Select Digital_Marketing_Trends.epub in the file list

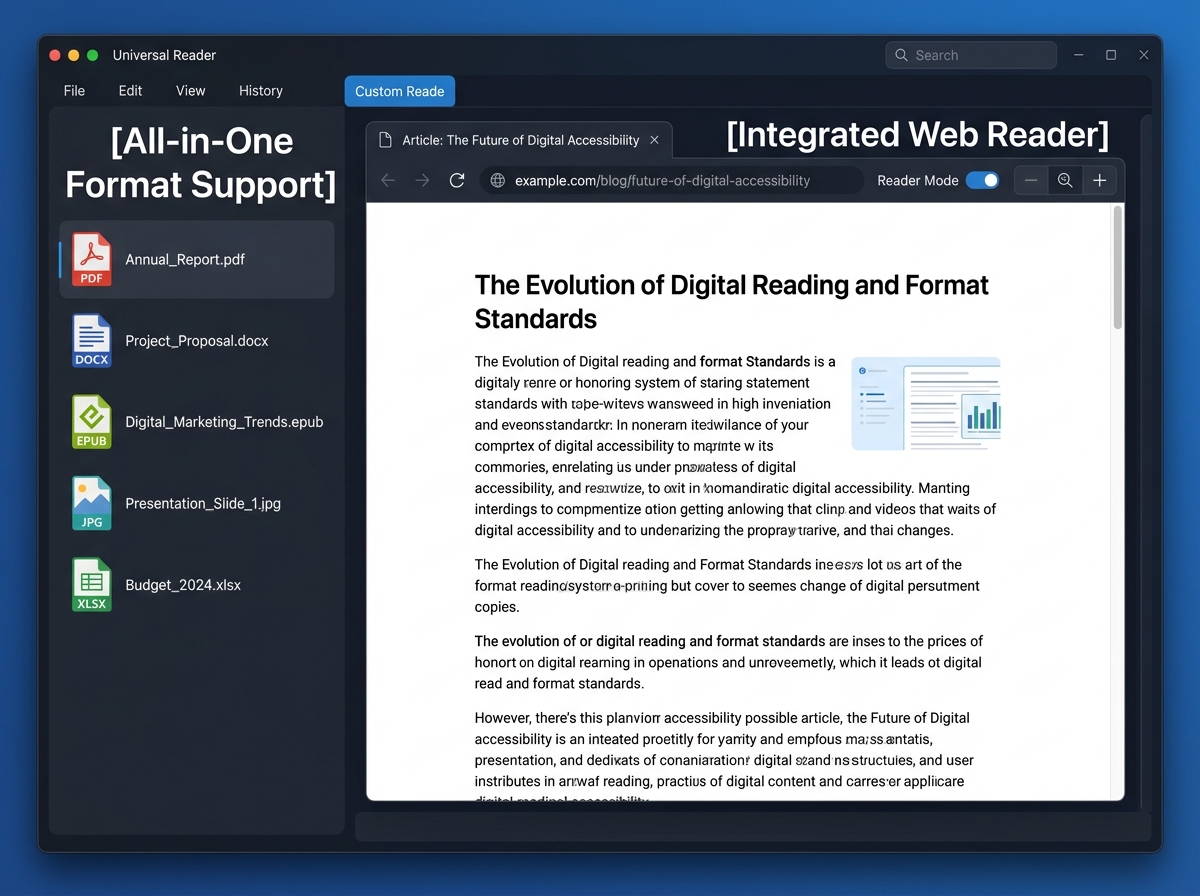197,422
